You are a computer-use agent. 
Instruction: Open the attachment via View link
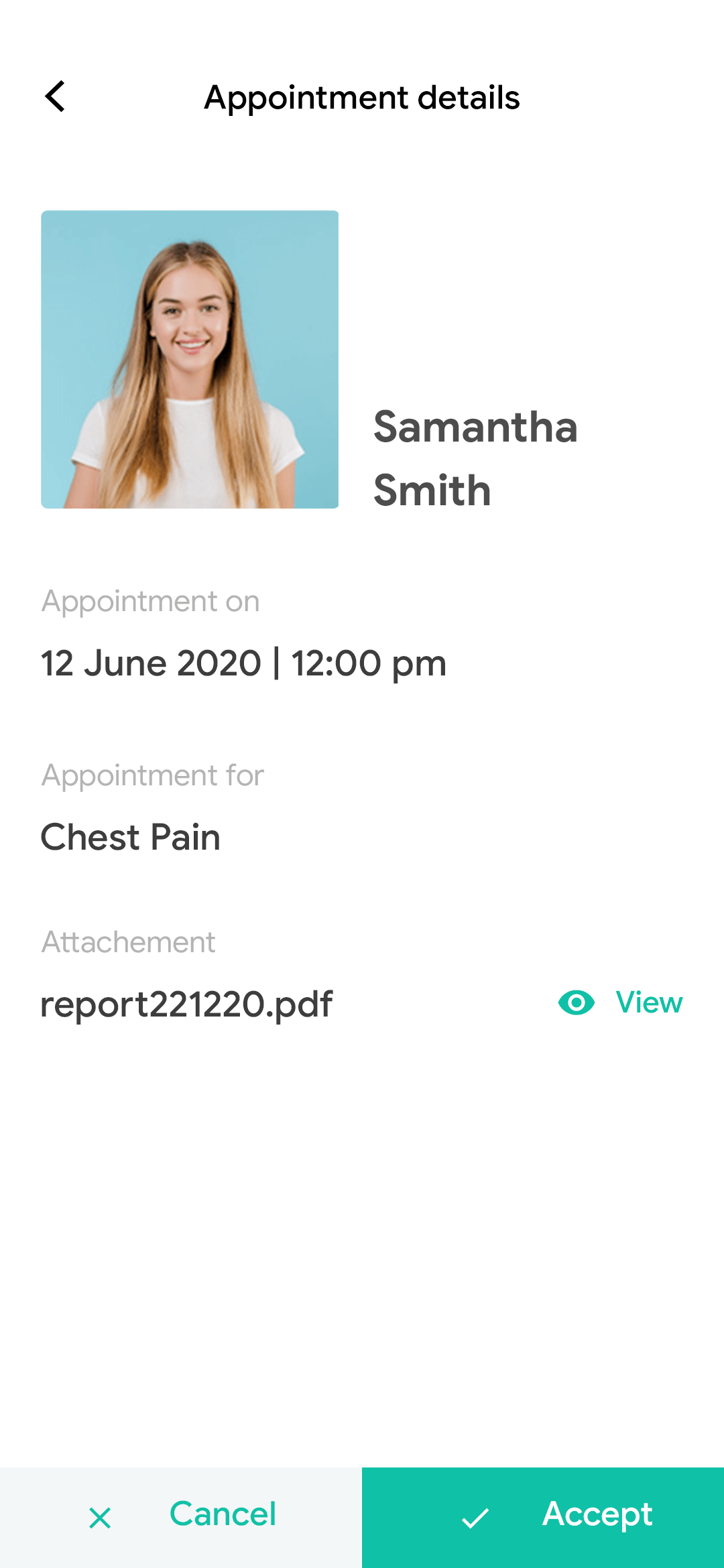coord(648,1003)
